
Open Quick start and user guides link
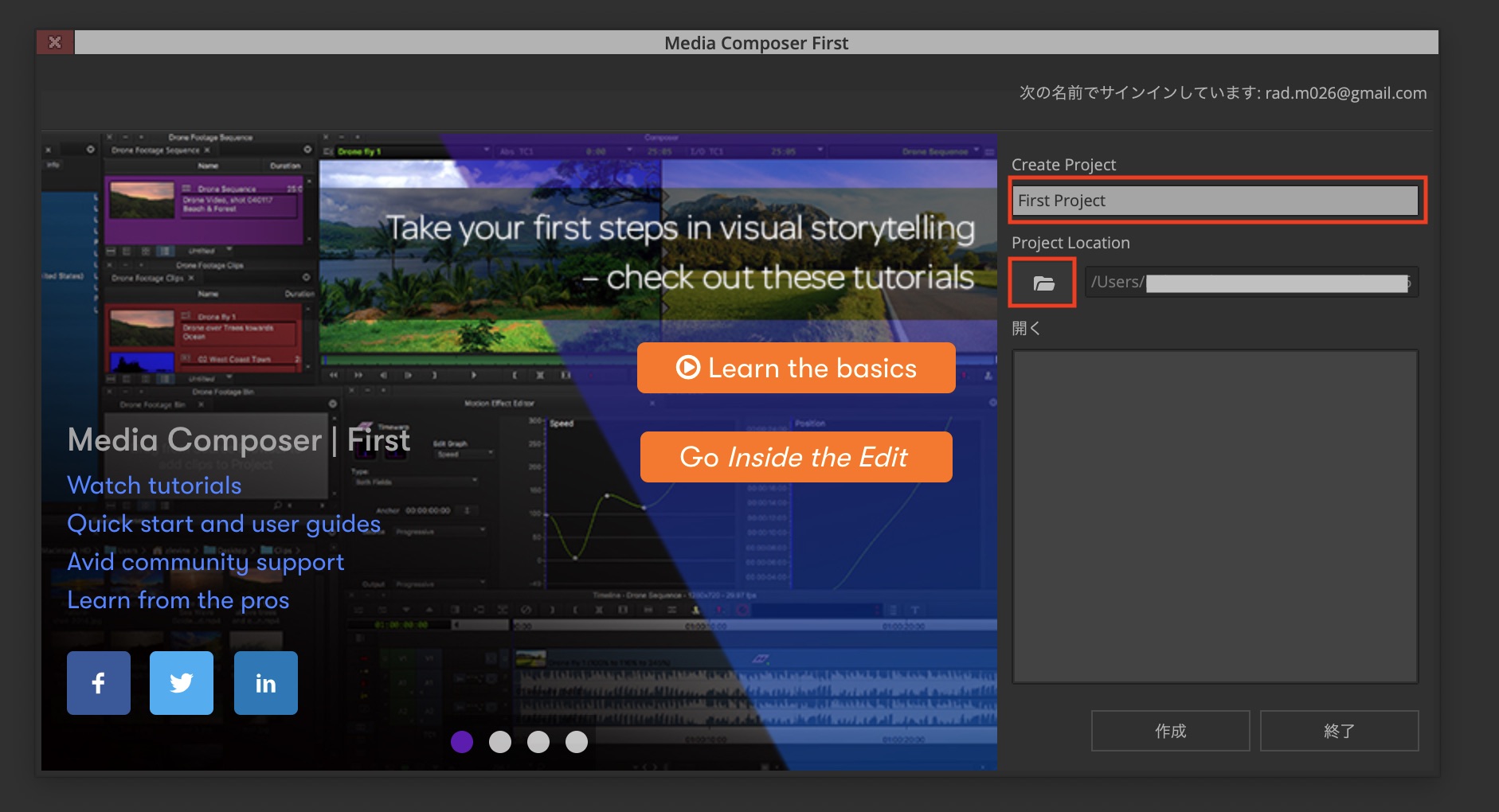tap(224, 524)
